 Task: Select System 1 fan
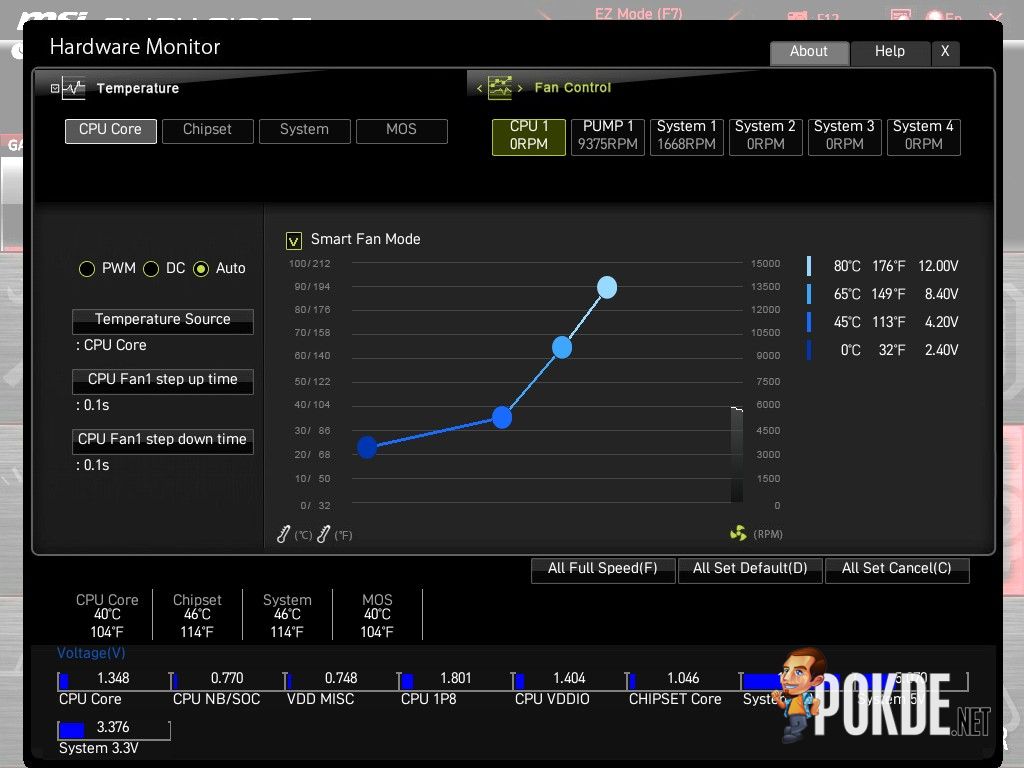click(686, 136)
